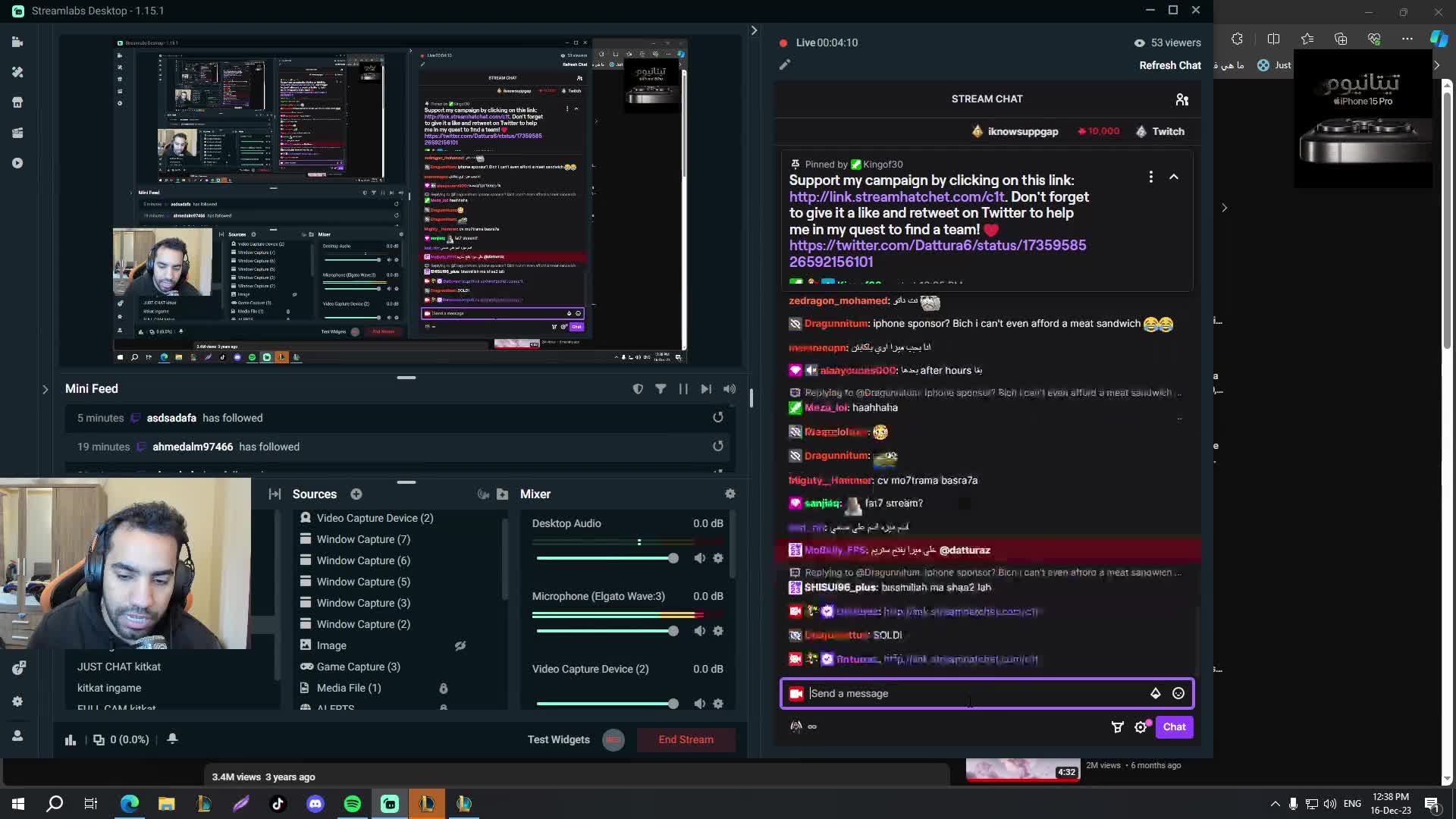Open Mini Feed safe mode shield icon
This screenshot has height=819, width=1456.
tap(638, 389)
